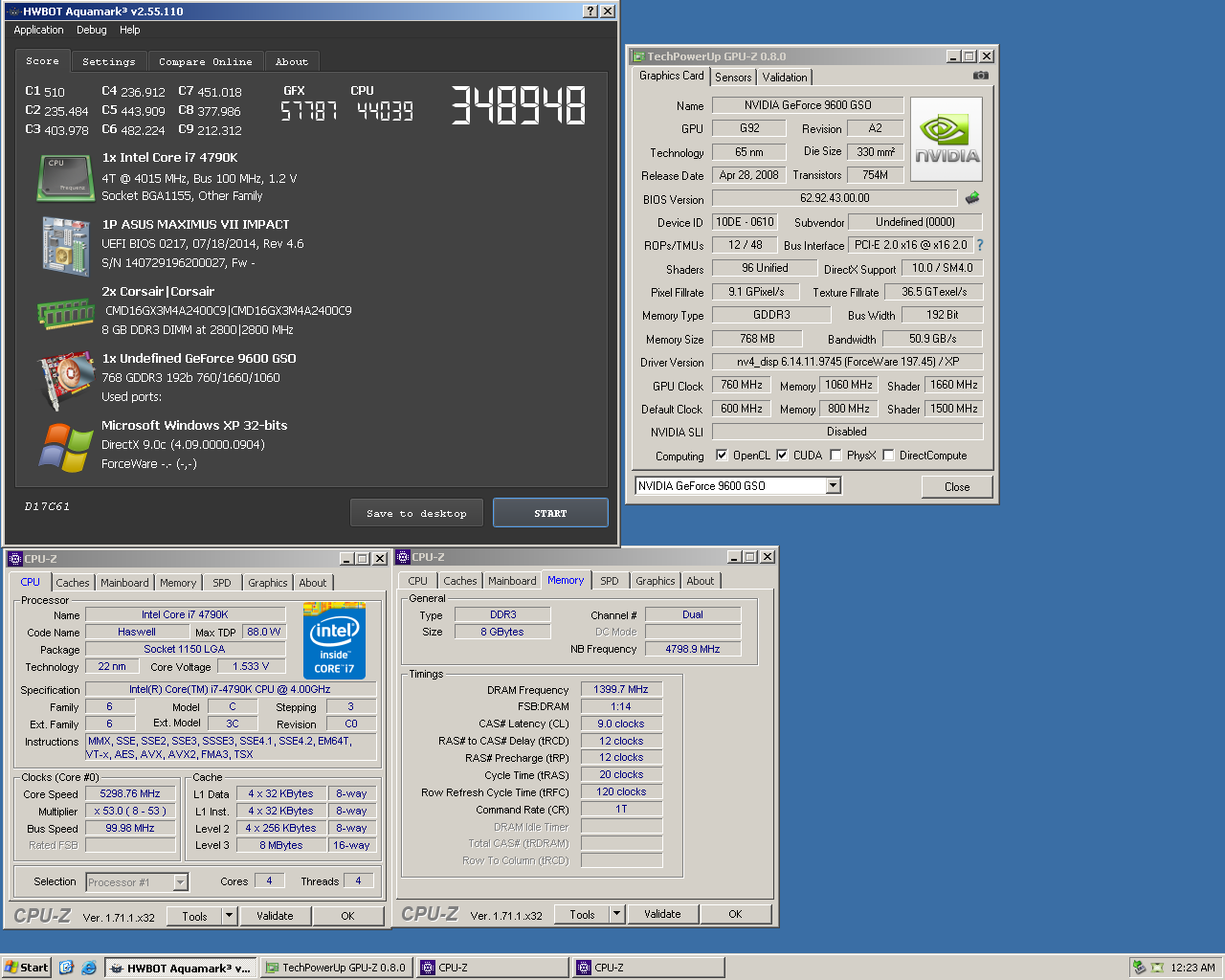The height and width of the screenshot is (980, 1225).
Task: Open Graphics tab in left CPU-Z window
Action: coord(268,583)
